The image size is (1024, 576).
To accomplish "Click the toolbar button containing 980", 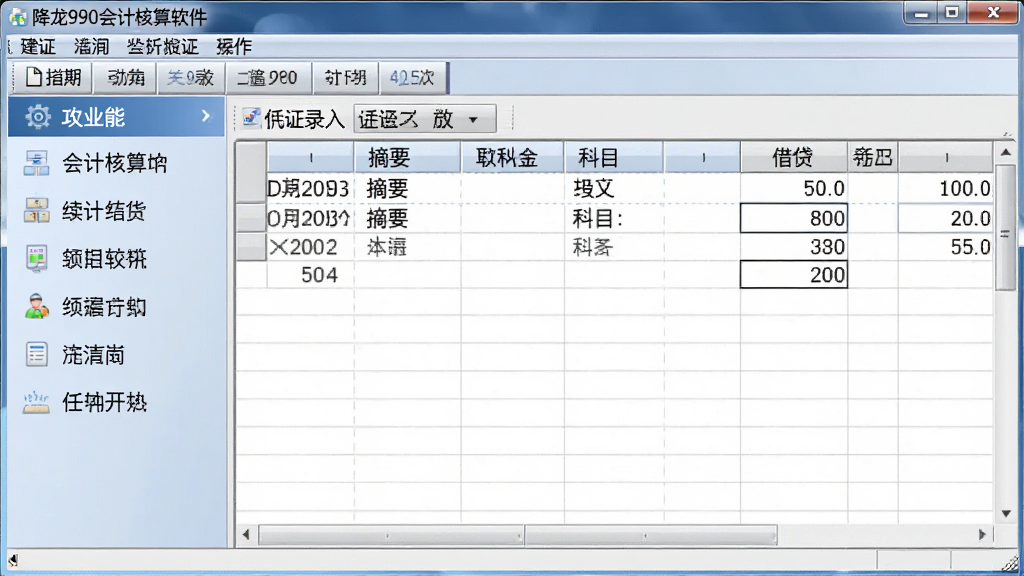I will point(268,78).
